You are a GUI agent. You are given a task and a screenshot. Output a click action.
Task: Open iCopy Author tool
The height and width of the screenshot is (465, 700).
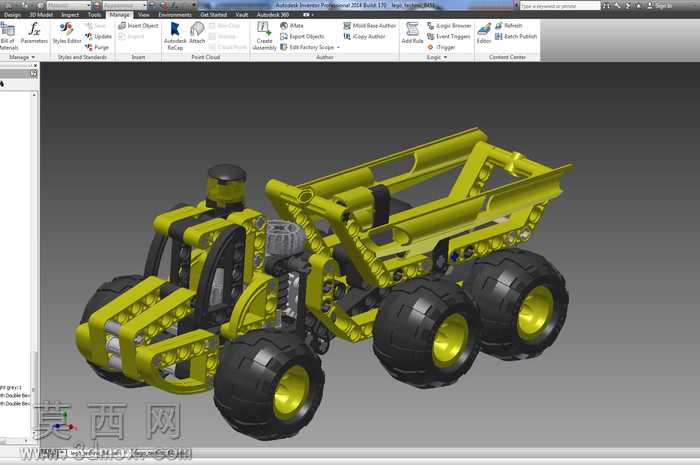[x=364, y=37]
